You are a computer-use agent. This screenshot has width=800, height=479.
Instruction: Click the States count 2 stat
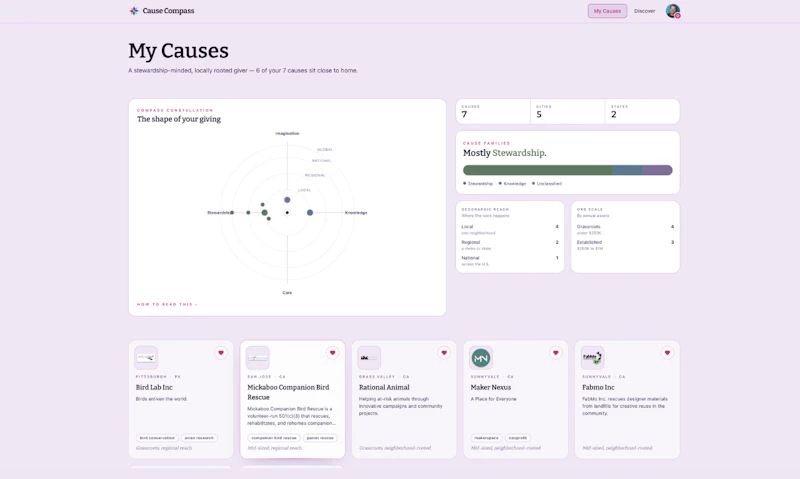[x=642, y=111]
